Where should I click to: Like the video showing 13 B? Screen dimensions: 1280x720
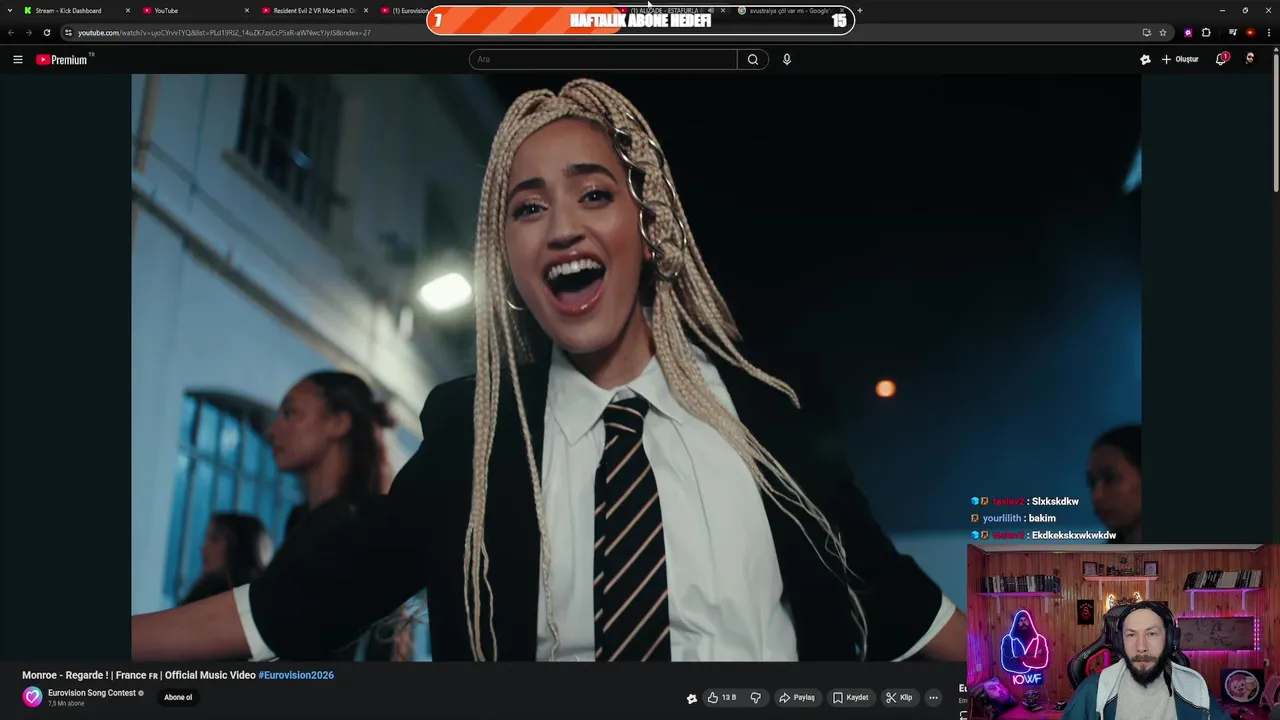tap(722, 698)
